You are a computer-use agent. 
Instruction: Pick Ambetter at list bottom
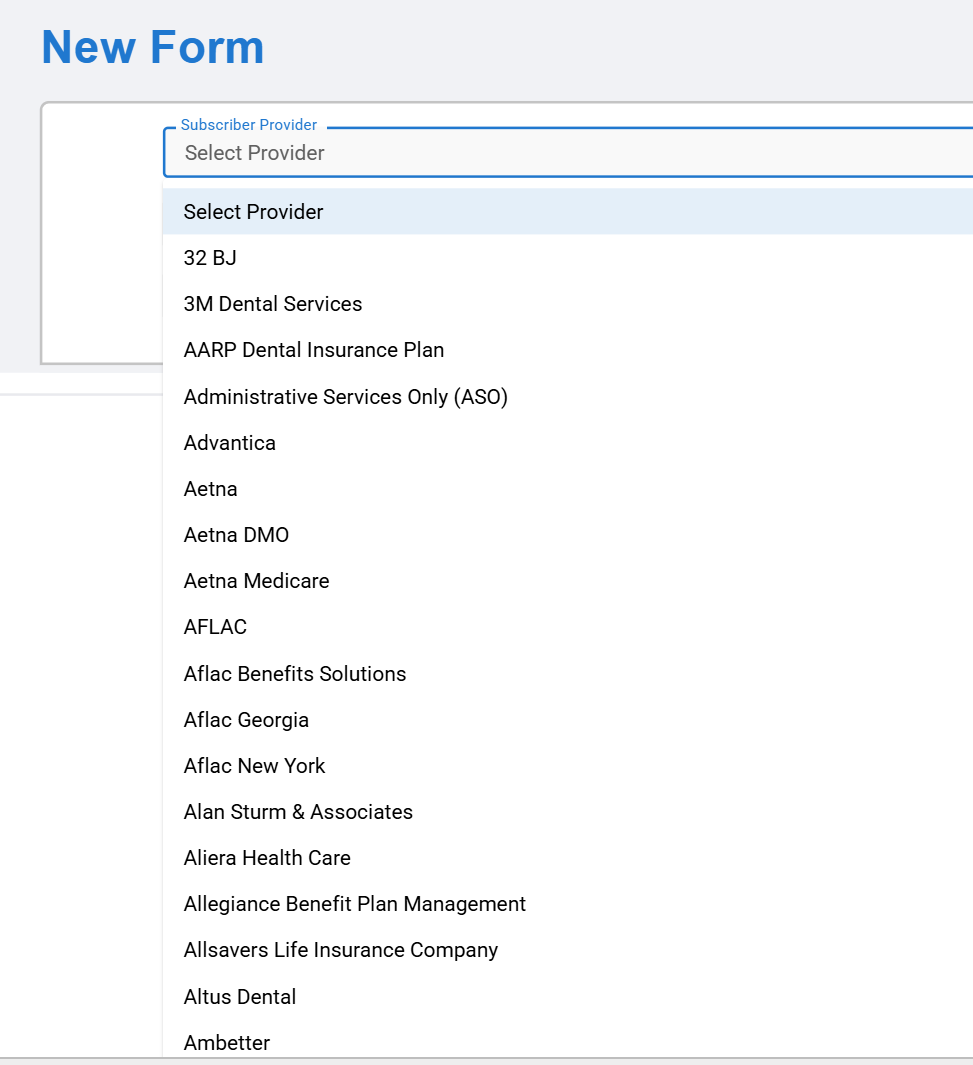coord(227,1042)
